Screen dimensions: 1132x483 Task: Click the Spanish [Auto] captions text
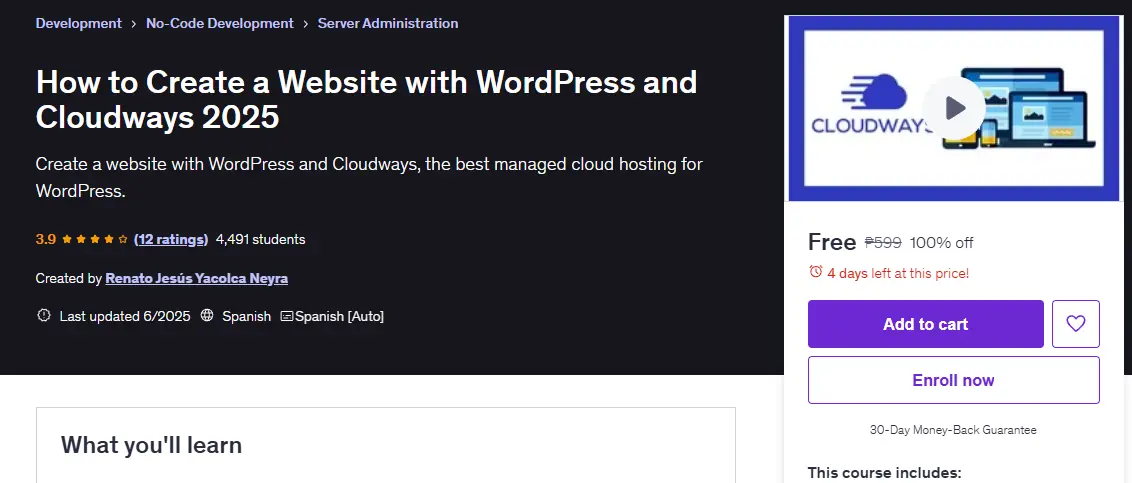339,316
